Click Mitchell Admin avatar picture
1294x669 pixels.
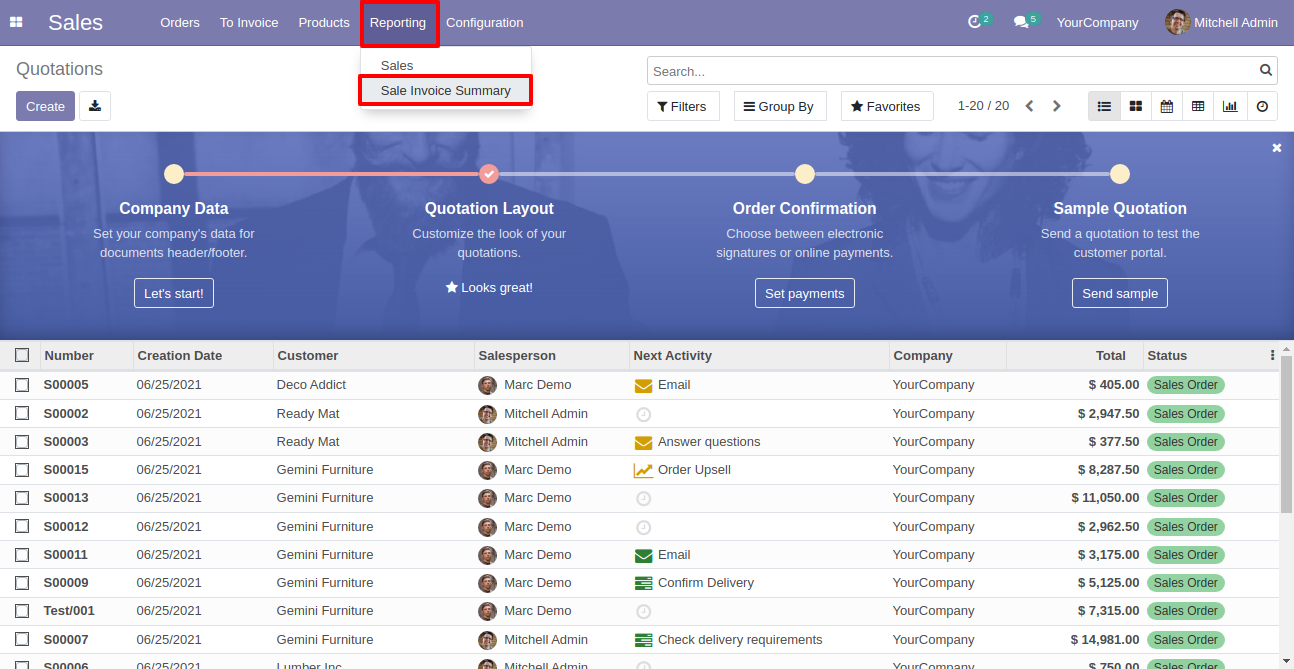[x=1177, y=22]
